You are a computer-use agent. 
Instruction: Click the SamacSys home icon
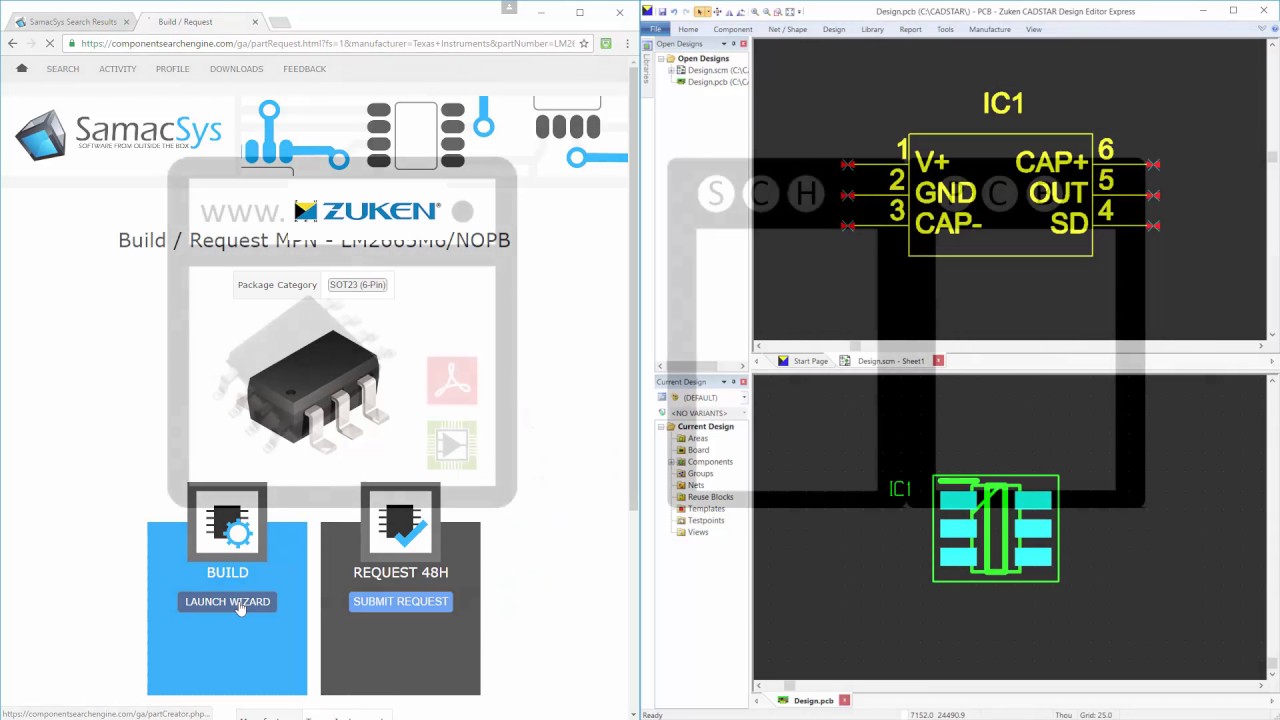click(x=22, y=68)
